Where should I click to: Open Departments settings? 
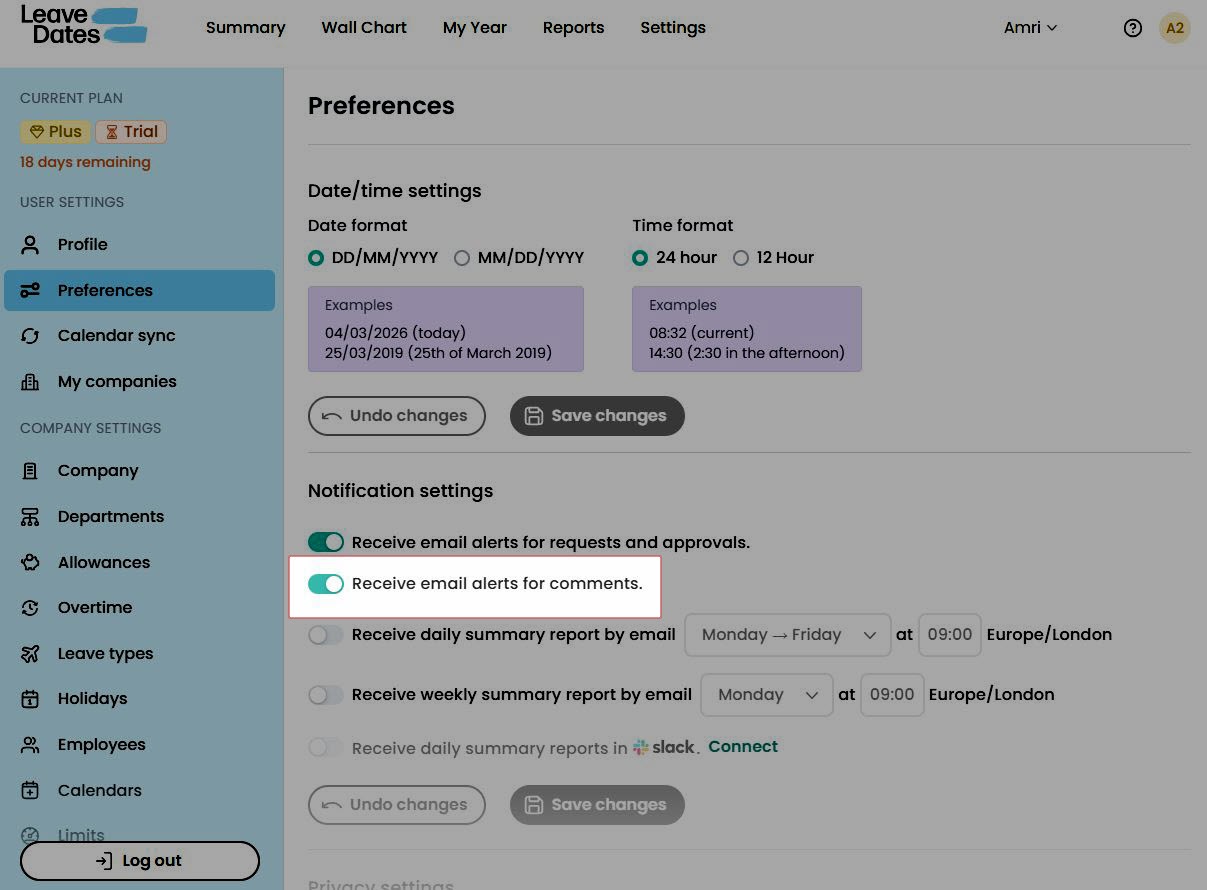click(139, 517)
